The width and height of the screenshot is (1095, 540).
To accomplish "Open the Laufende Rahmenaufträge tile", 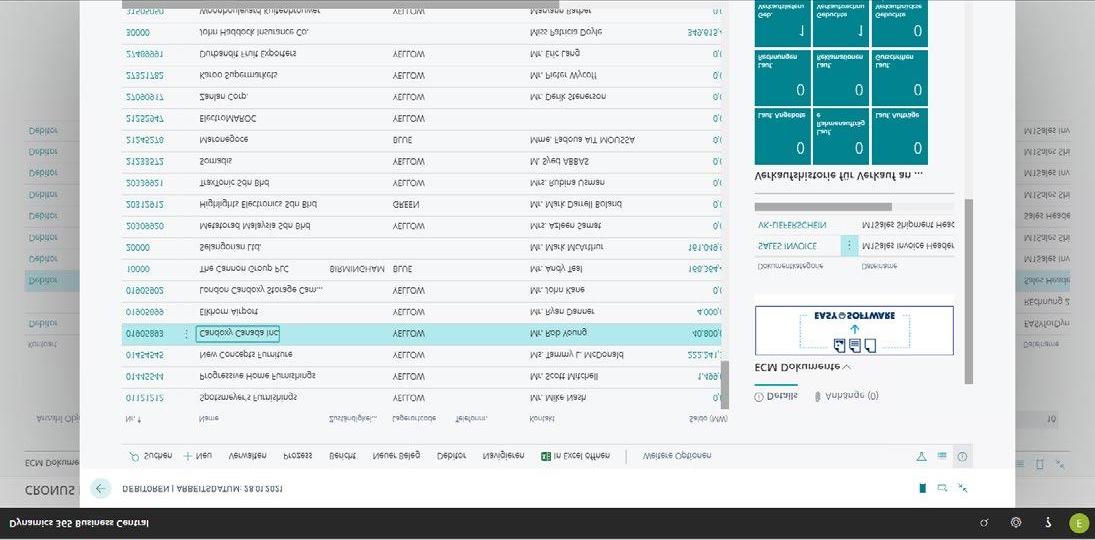I will click(841, 136).
